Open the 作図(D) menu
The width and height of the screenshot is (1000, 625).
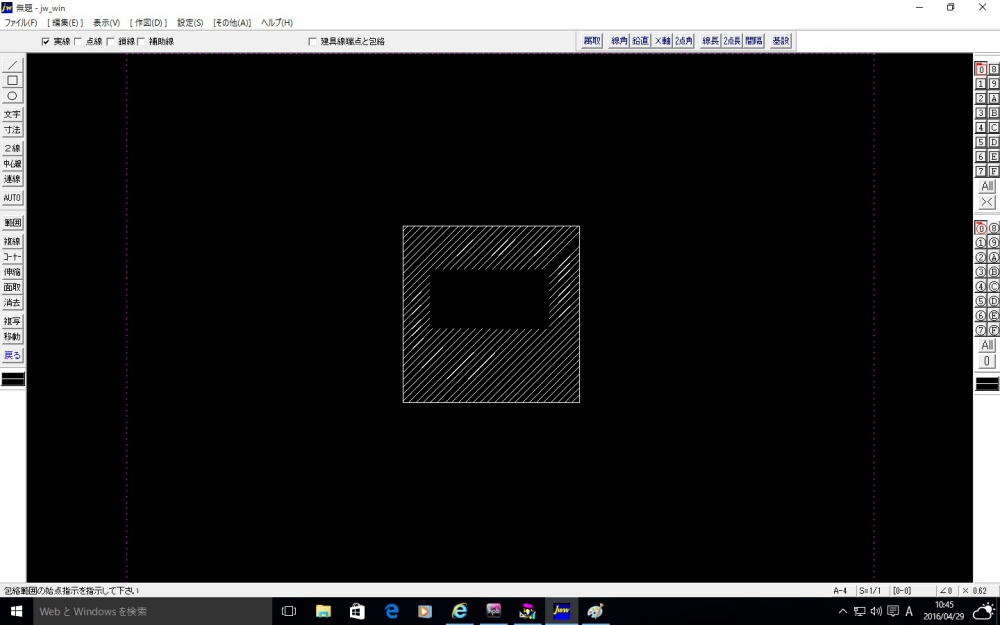(149, 22)
